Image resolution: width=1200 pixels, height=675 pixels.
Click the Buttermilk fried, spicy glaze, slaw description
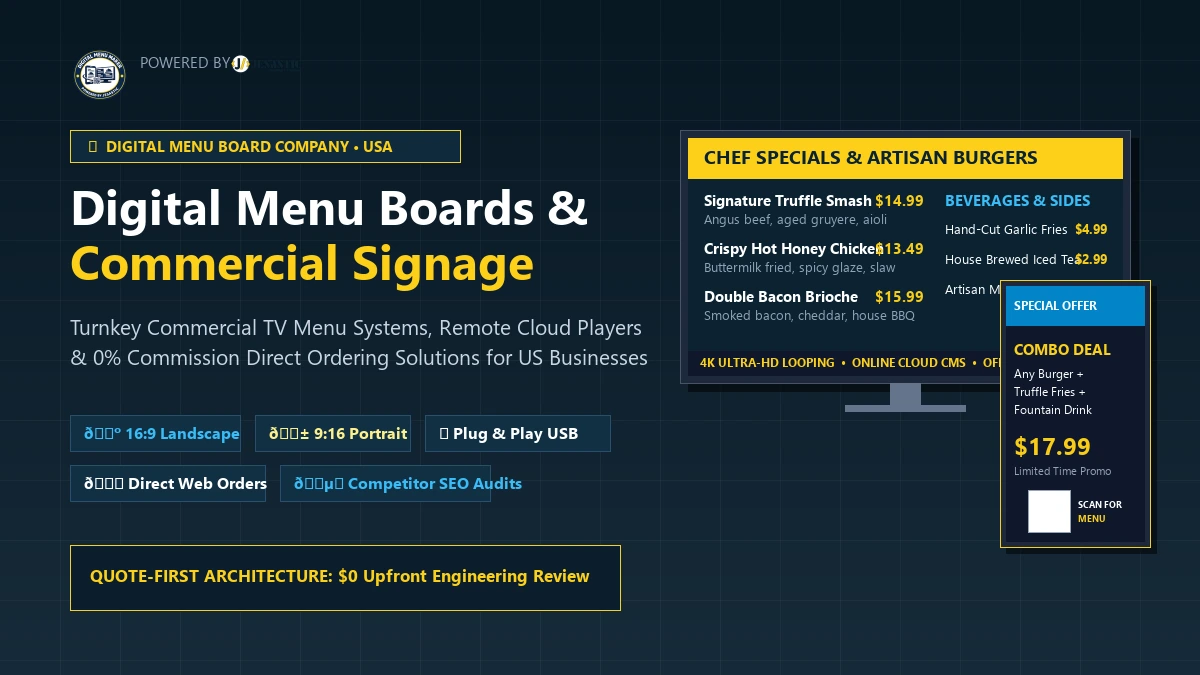tap(800, 268)
